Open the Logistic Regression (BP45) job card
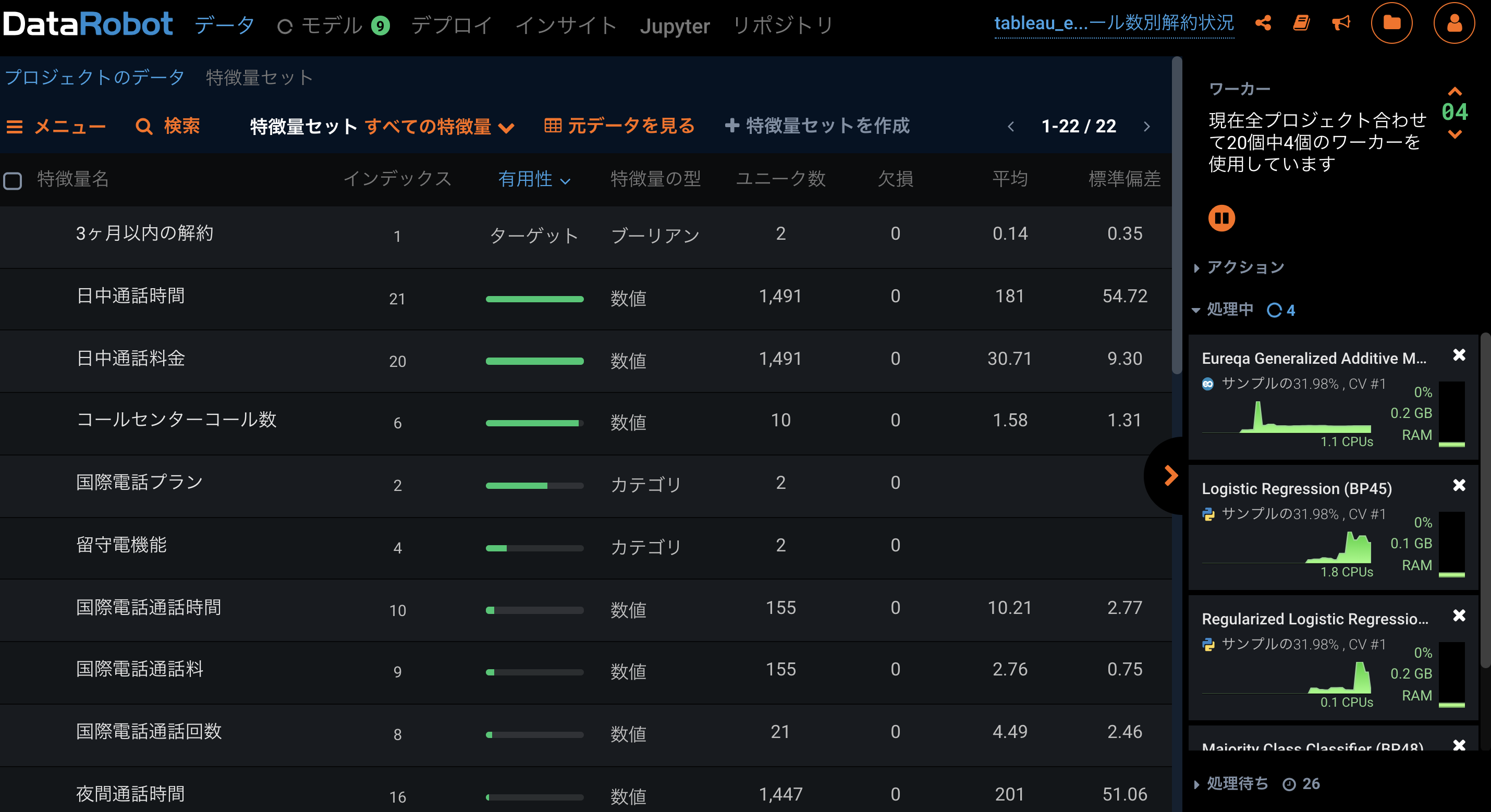This screenshot has width=1491, height=812. pyautogui.click(x=1333, y=527)
